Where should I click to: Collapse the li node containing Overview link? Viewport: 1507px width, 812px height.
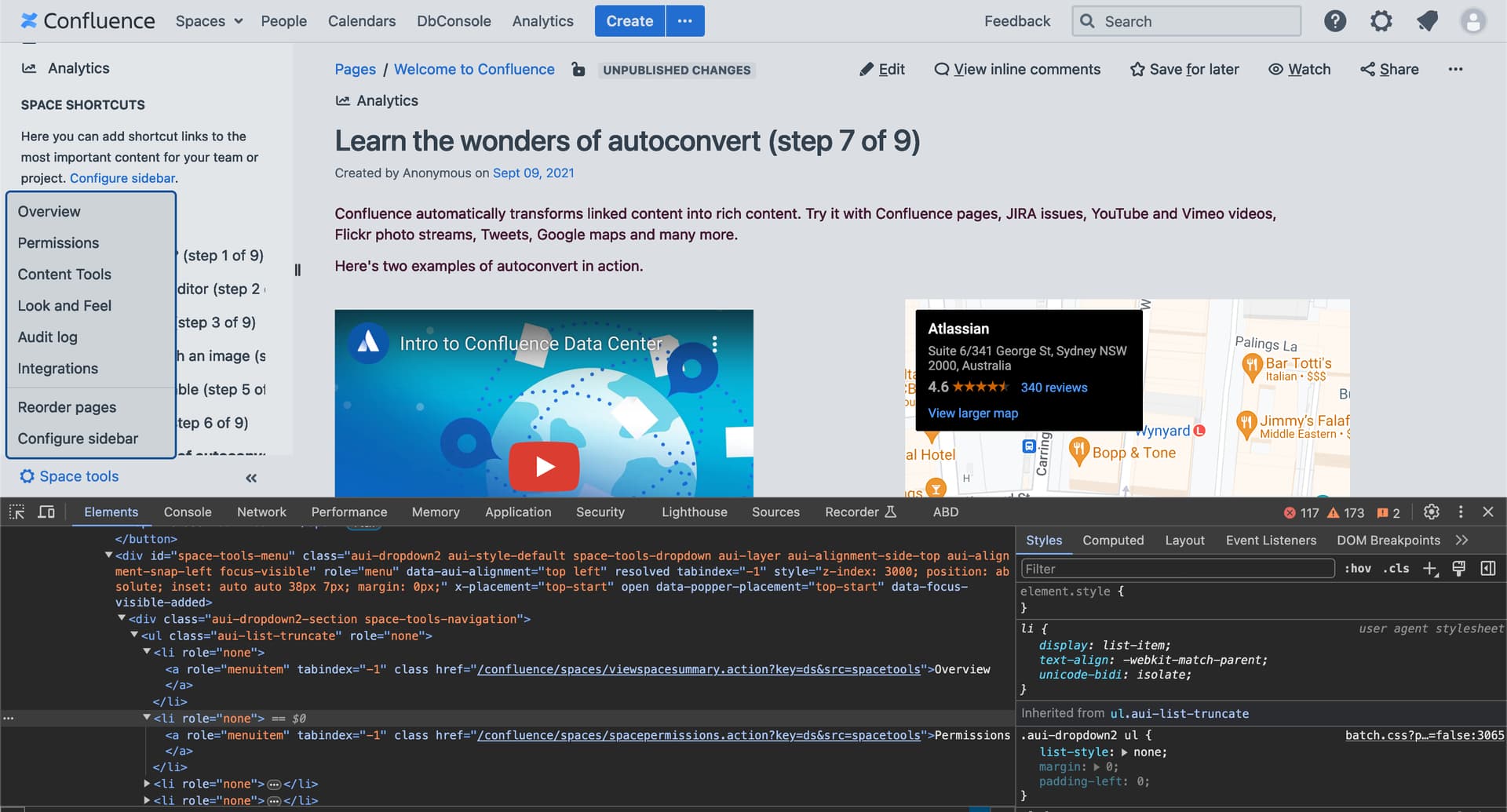(147, 652)
